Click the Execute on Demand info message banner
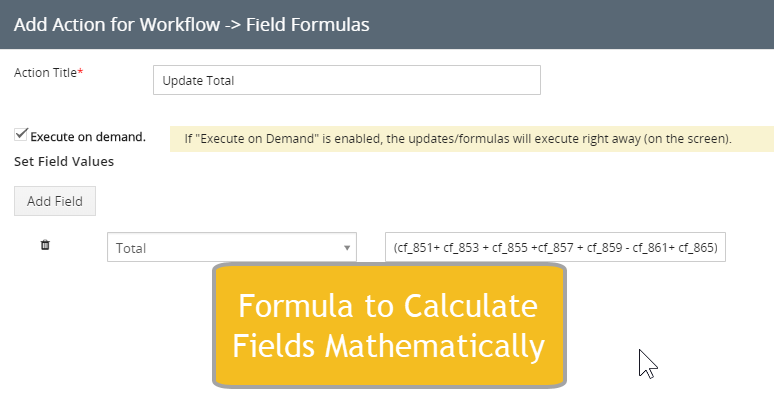 click(472, 139)
